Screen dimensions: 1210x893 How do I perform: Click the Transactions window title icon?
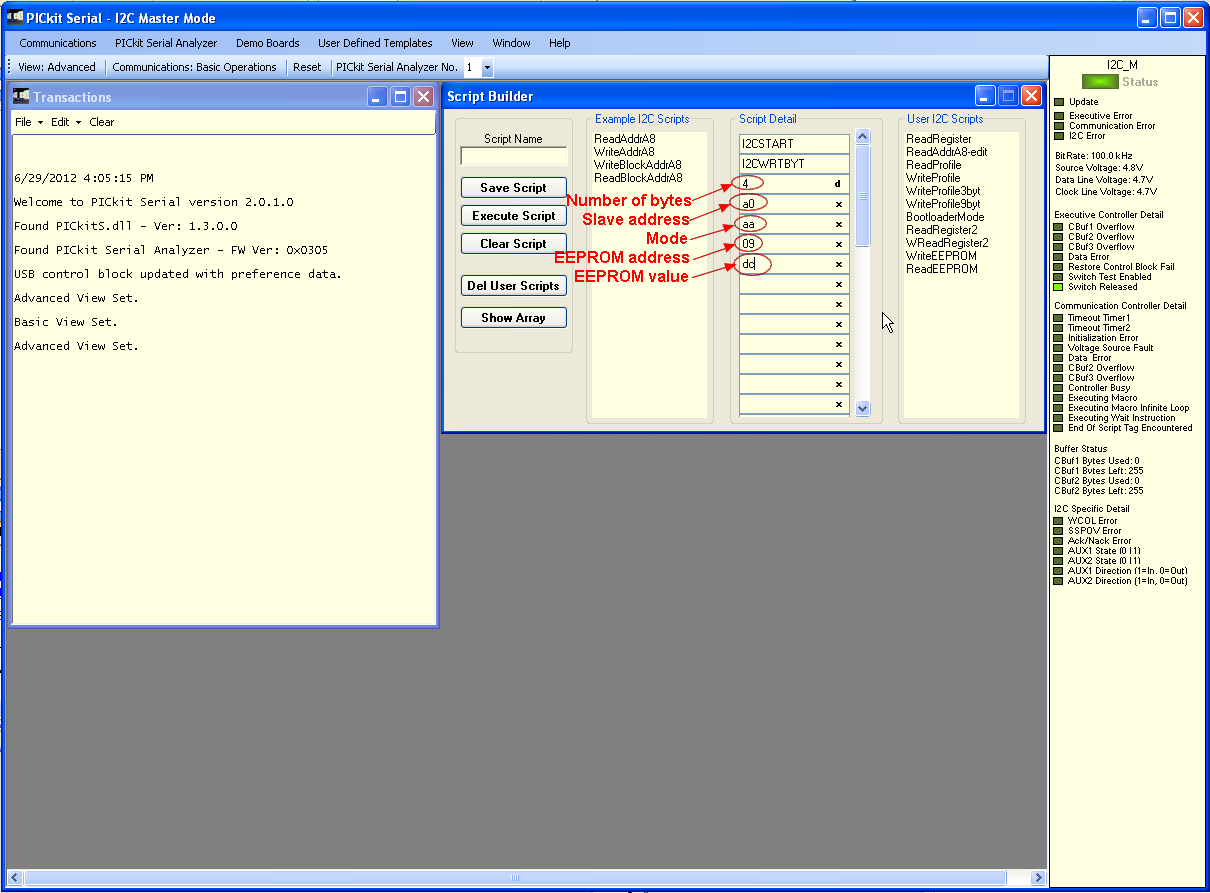(x=21, y=96)
